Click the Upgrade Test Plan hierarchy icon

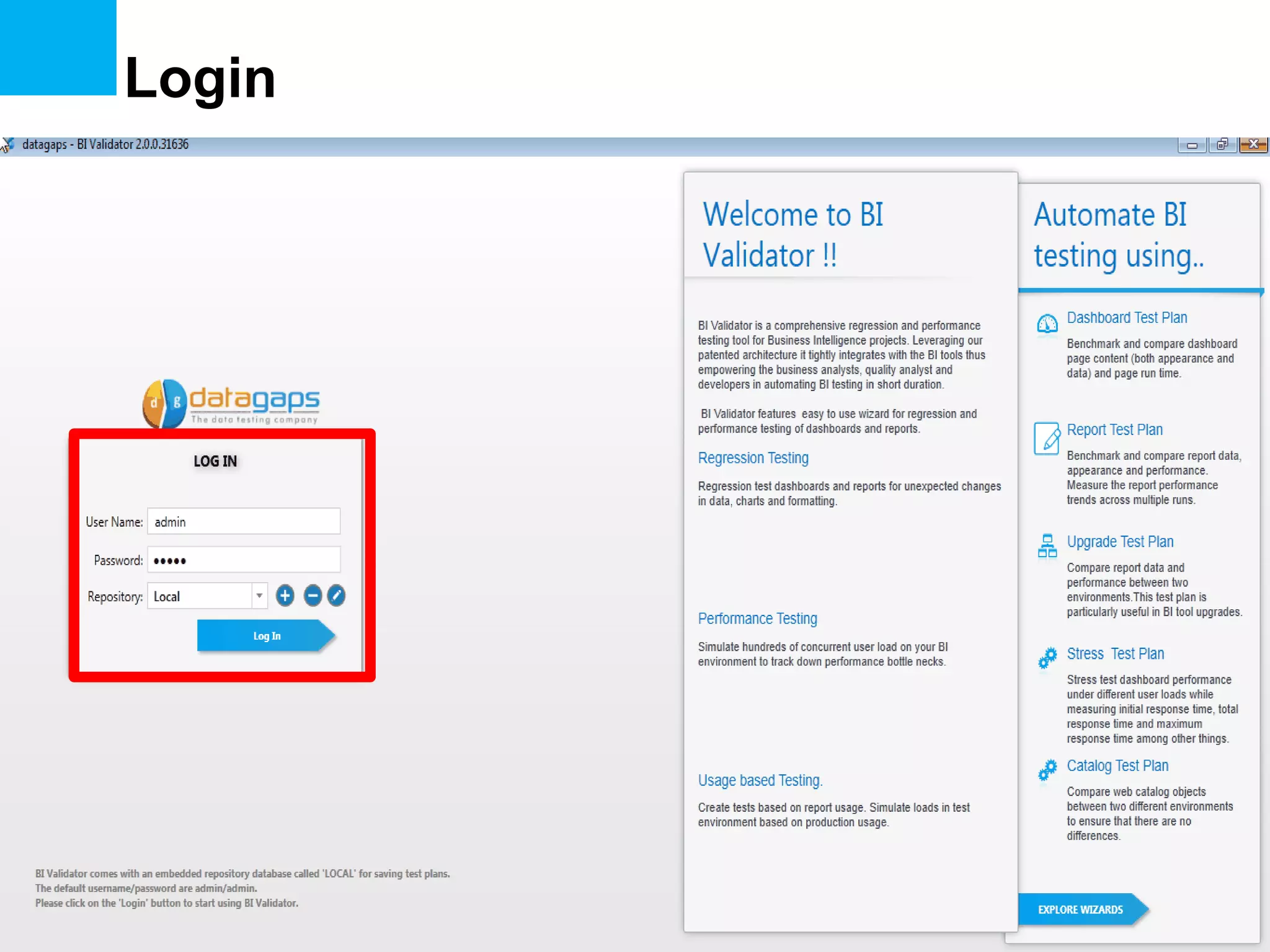[x=1047, y=546]
